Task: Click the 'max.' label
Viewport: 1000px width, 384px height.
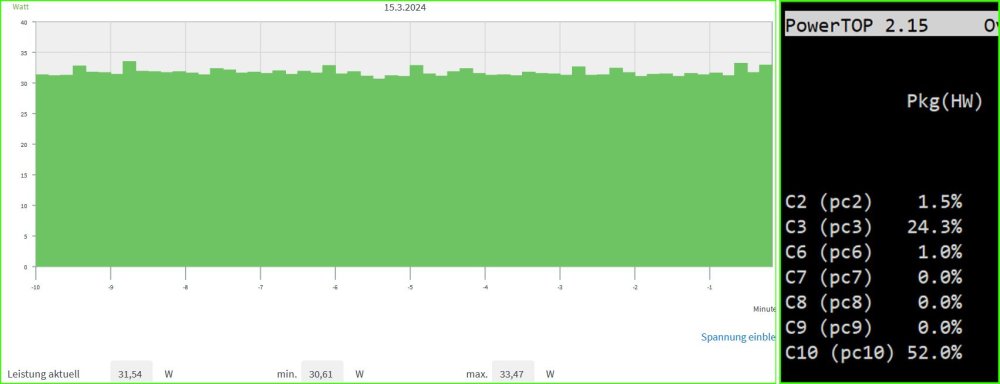Action: pyautogui.click(x=477, y=374)
